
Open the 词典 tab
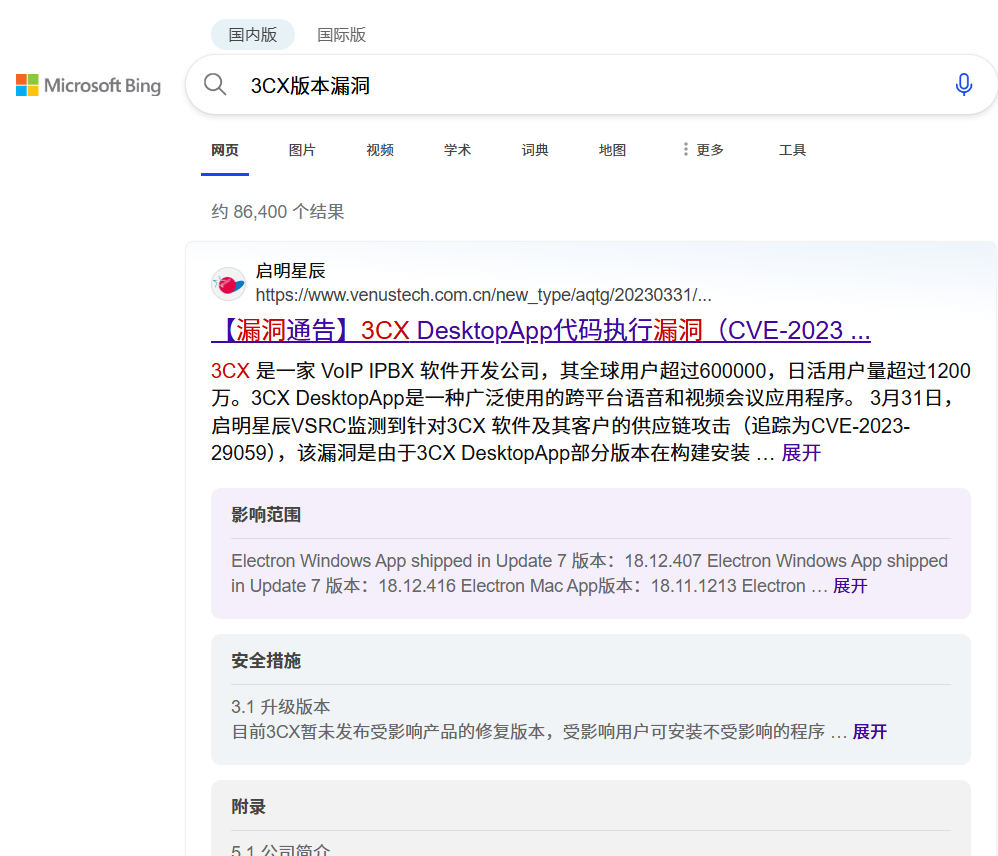535,150
